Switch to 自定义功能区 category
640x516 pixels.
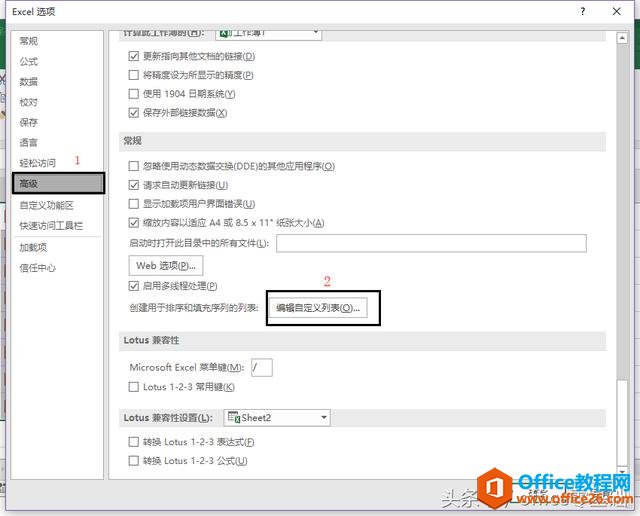click(47, 205)
